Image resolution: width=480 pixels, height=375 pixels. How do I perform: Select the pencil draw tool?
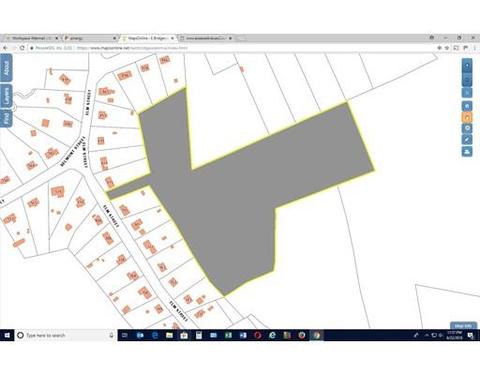tap(467, 139)
